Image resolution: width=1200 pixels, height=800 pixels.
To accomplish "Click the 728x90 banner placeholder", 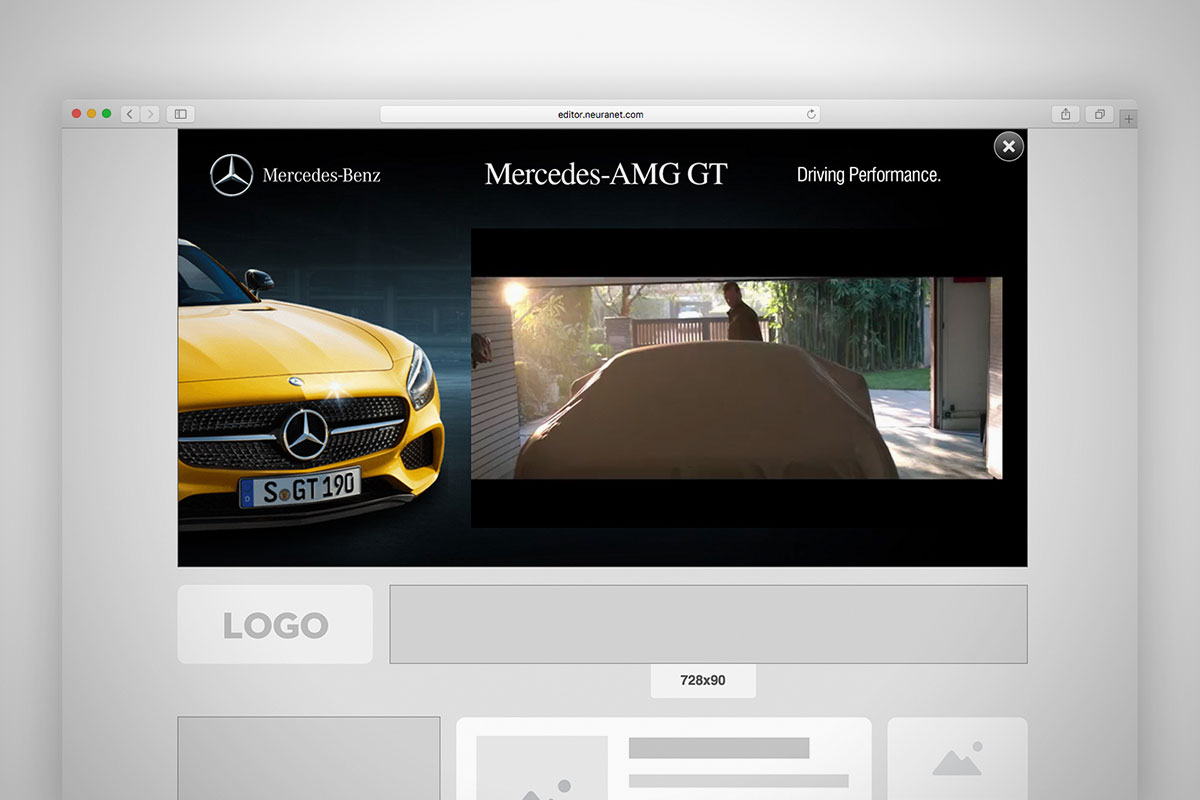I will coord(708,624).
